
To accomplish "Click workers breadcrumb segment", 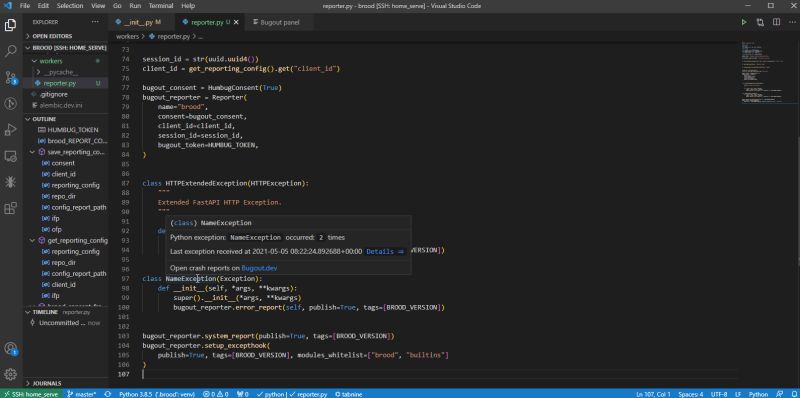I will 127,37.
